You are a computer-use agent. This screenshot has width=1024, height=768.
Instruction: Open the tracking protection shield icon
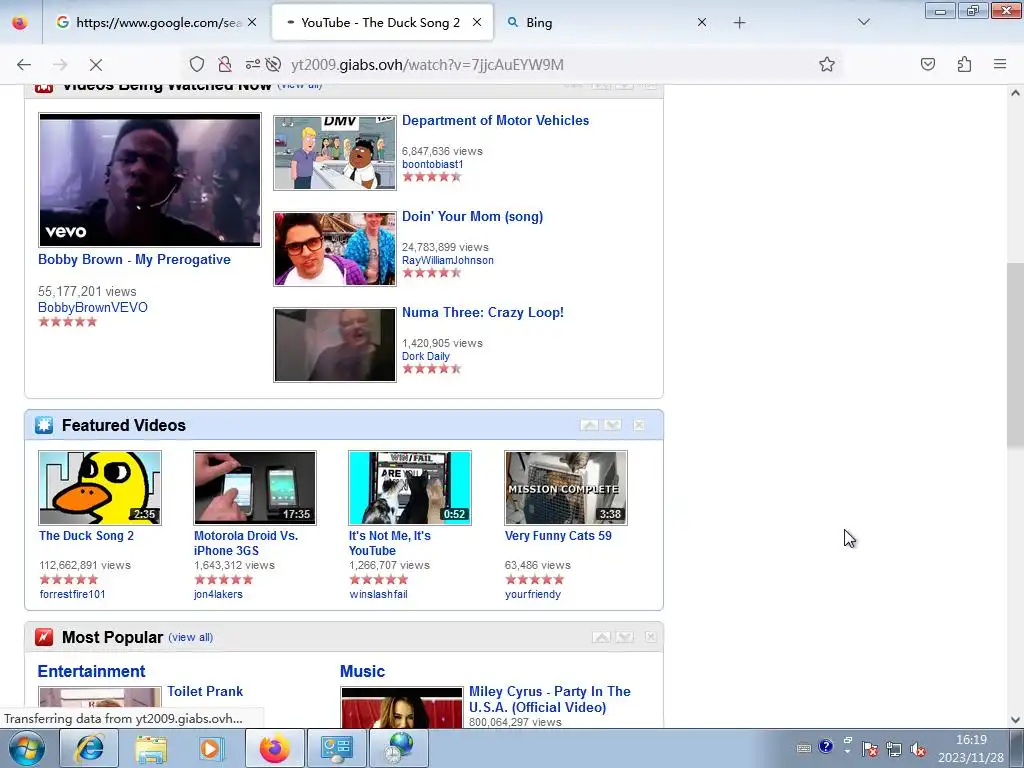[x=197, y=64]
